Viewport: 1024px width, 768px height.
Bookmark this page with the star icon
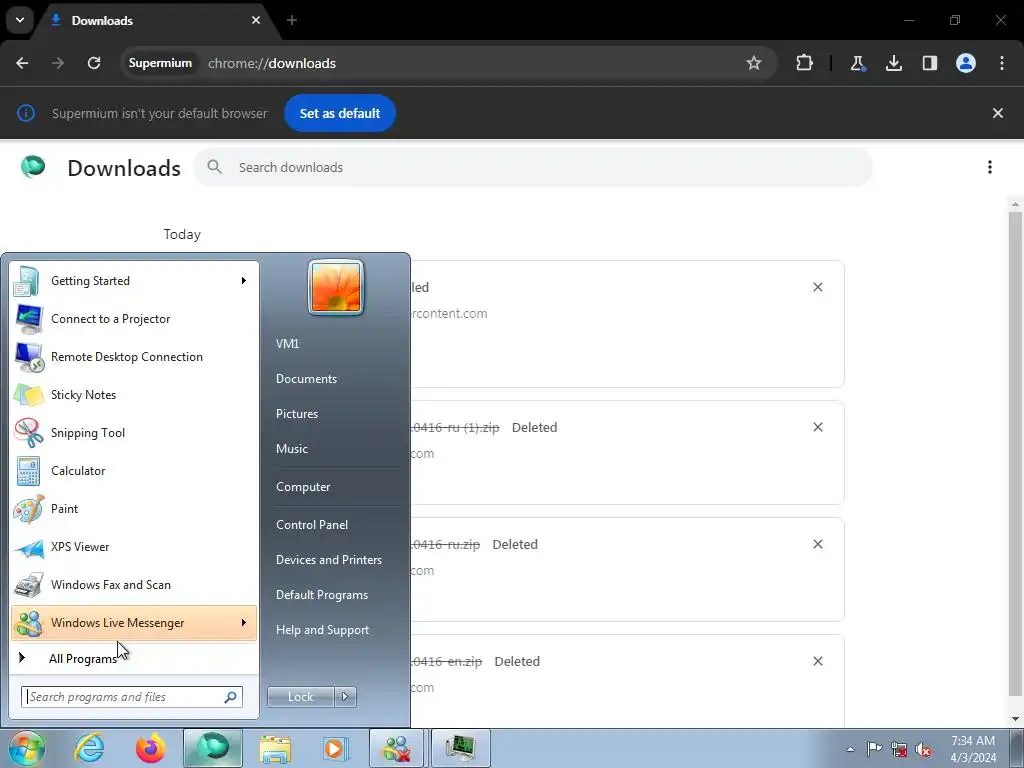pyautogui.click(x=754, y=63)
